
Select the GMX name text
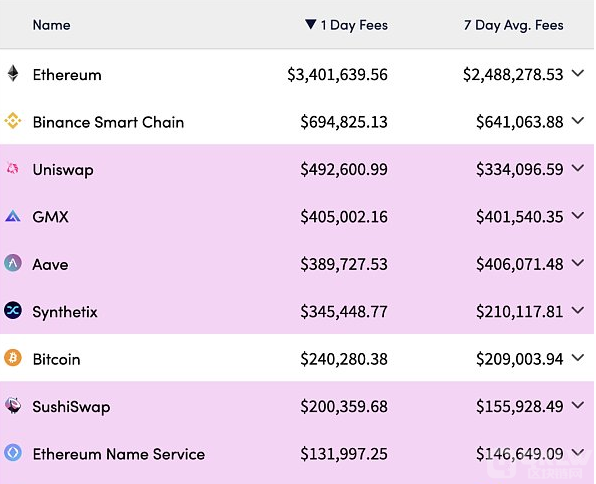[x=51, y=217]
